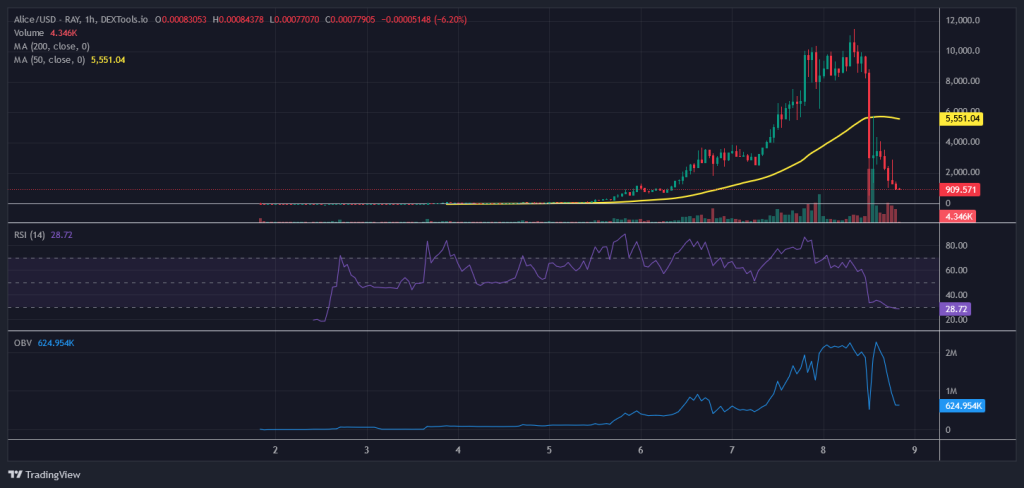Click the date 2 on time axis

275,450
